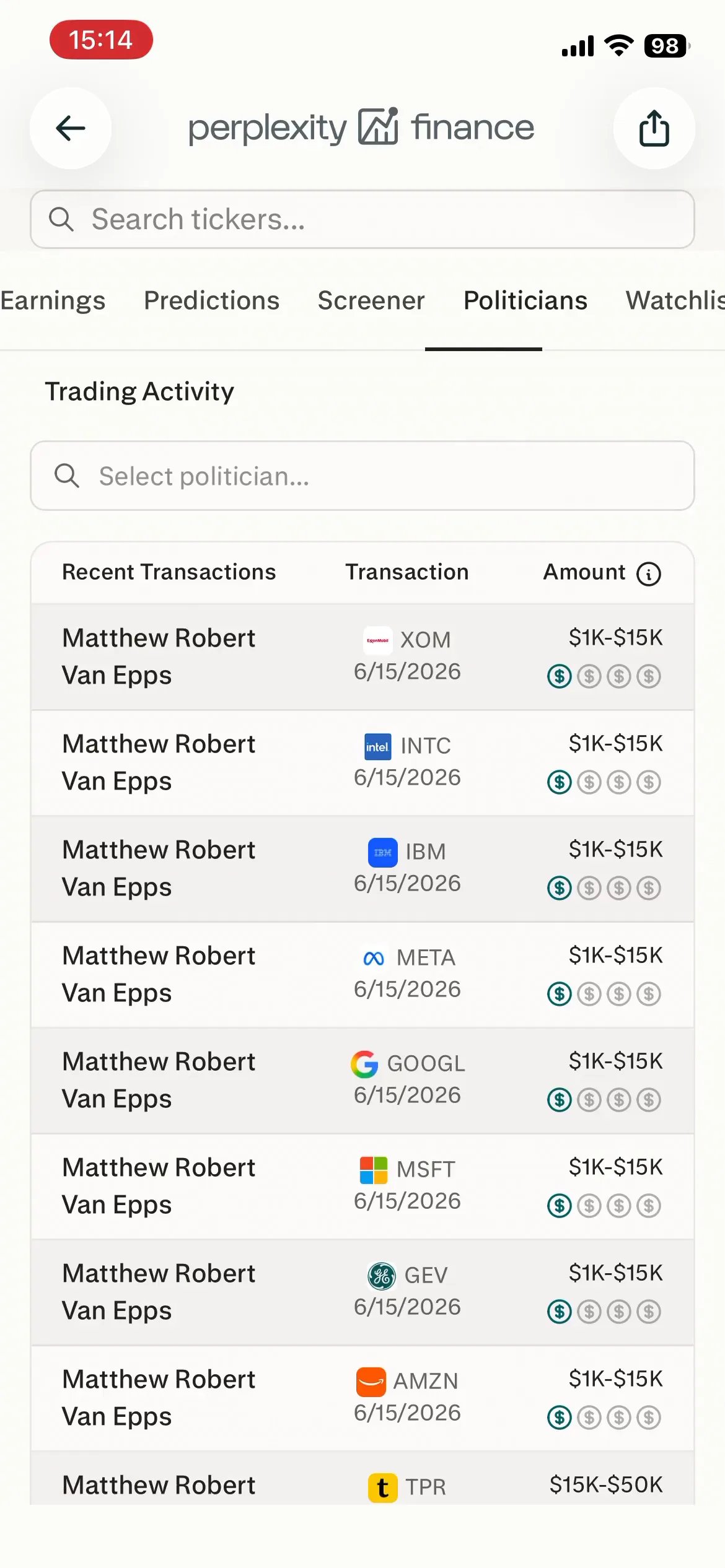725x1568 pixels.
Task: Tap the perplexity finance title logo
Action: (x=361, y=128)
